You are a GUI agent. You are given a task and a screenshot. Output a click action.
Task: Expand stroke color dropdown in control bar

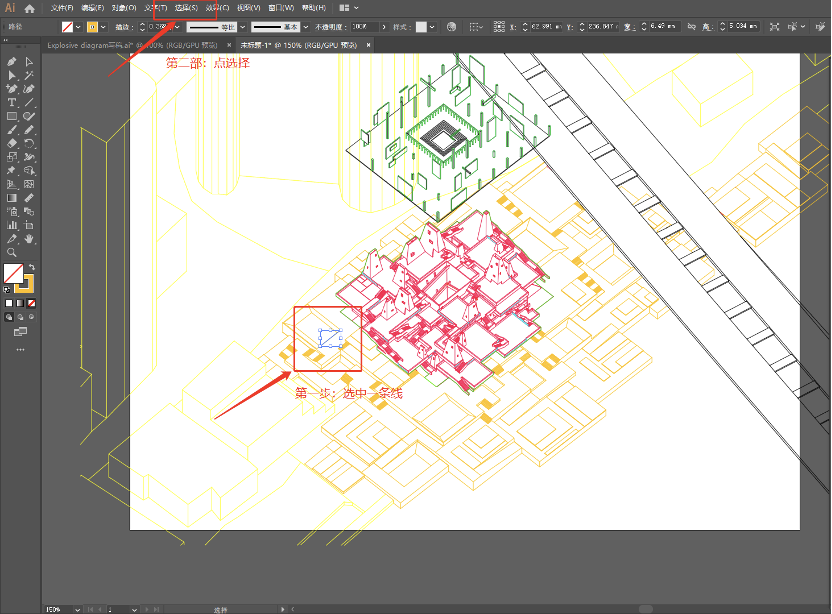coord(103,27)
